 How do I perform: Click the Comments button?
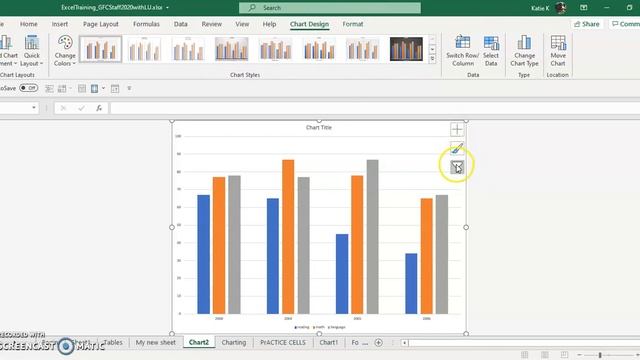tap(624, 24)
